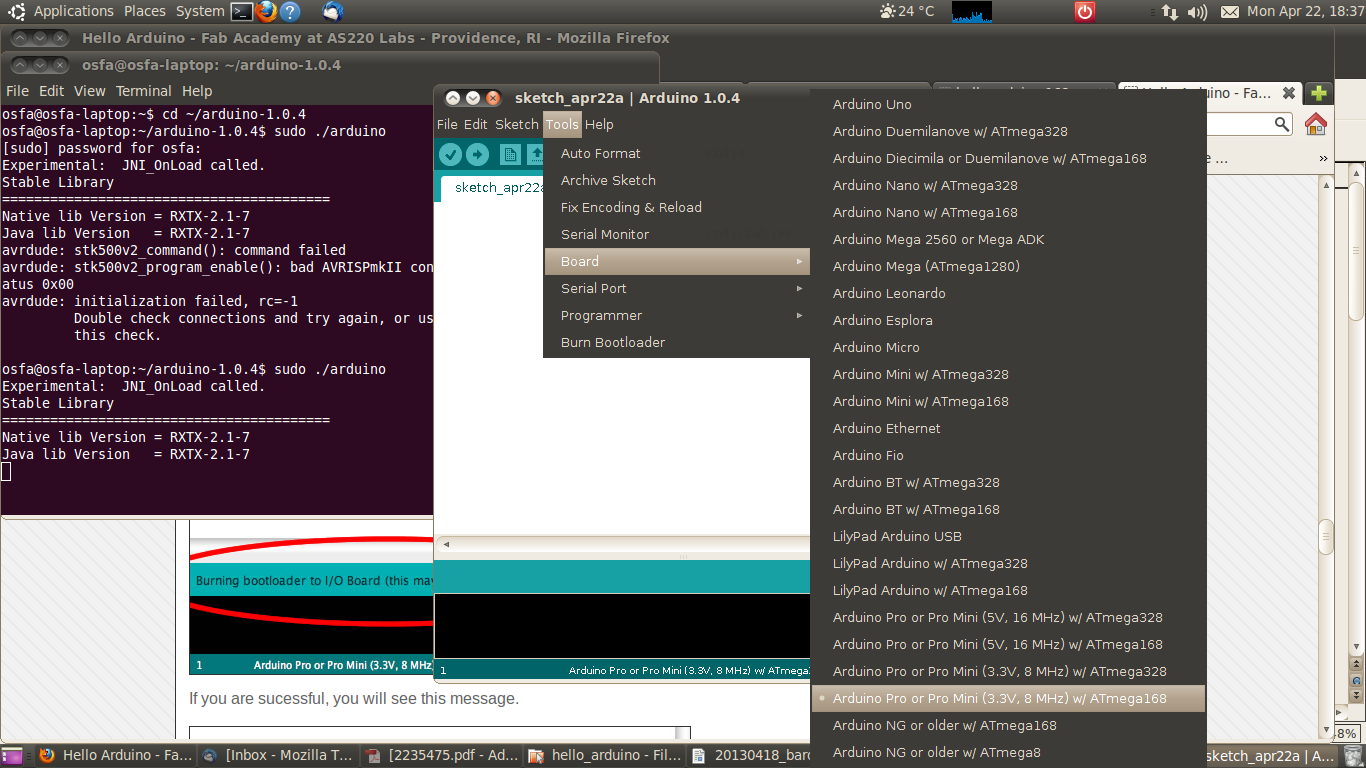
Task: Open the Arduino Help menu
Action: 599,124
